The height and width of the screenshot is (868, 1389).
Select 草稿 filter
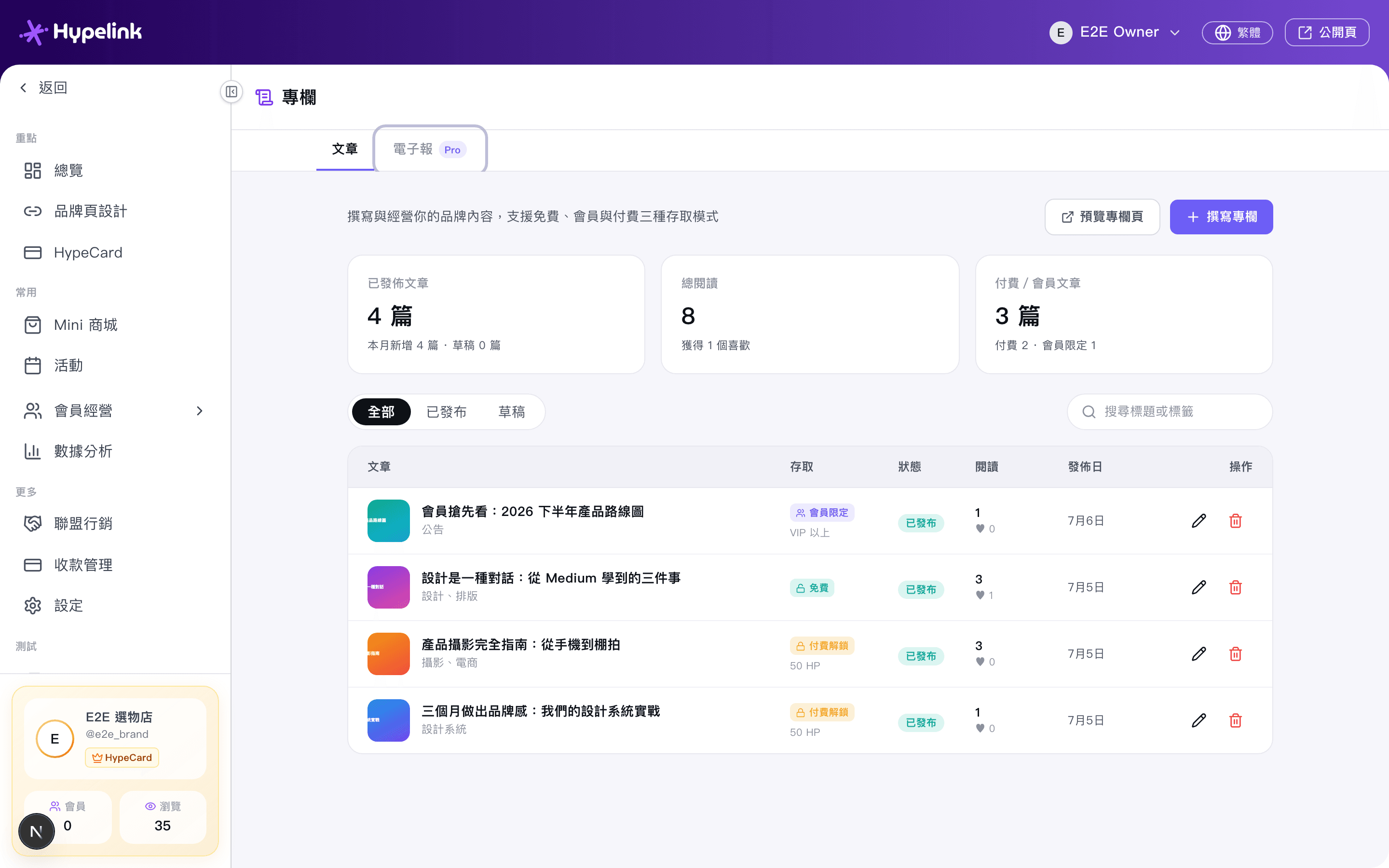coord(511,412)
